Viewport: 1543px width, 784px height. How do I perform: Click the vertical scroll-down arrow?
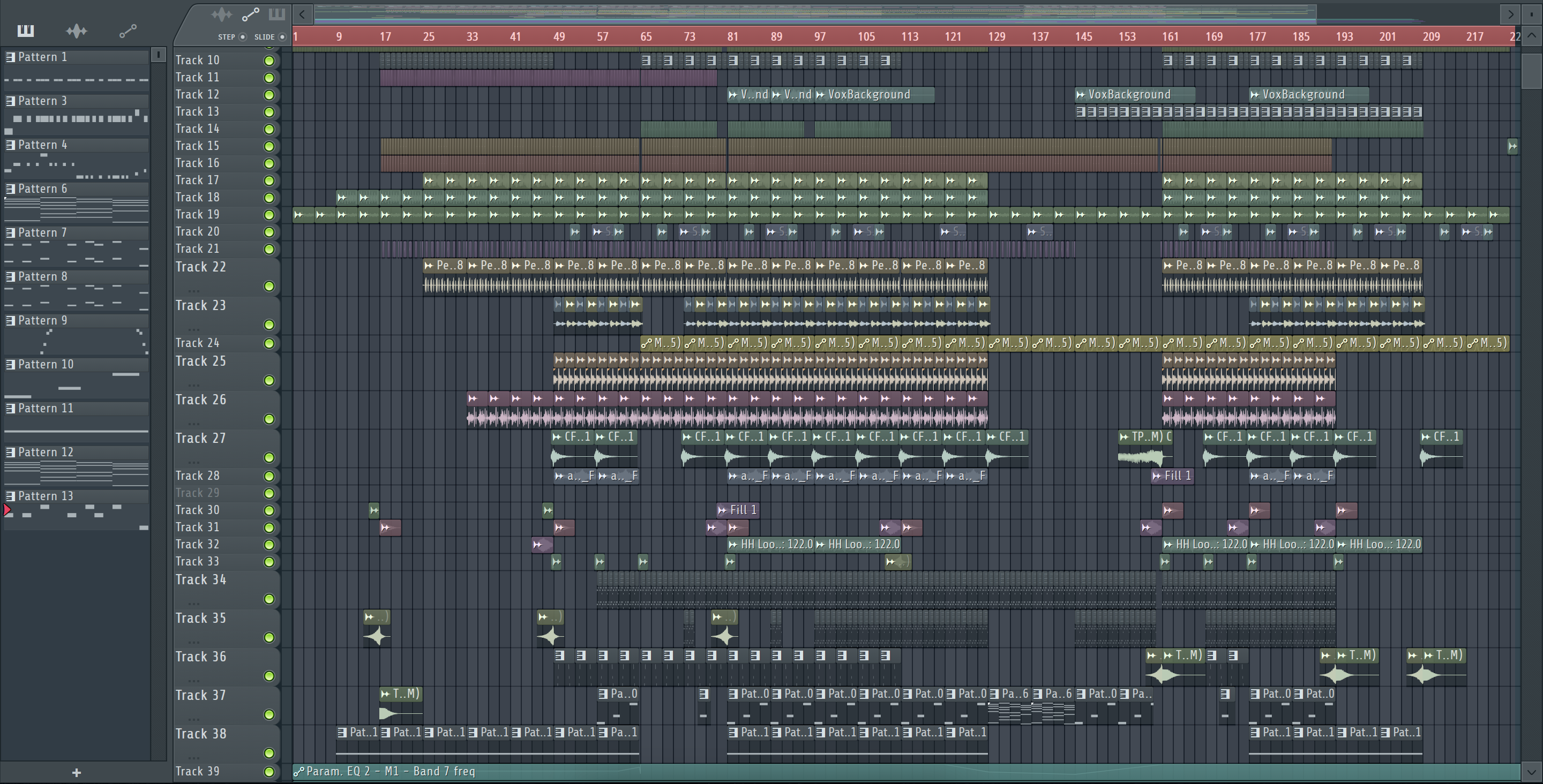click(x=1532, y=773)
